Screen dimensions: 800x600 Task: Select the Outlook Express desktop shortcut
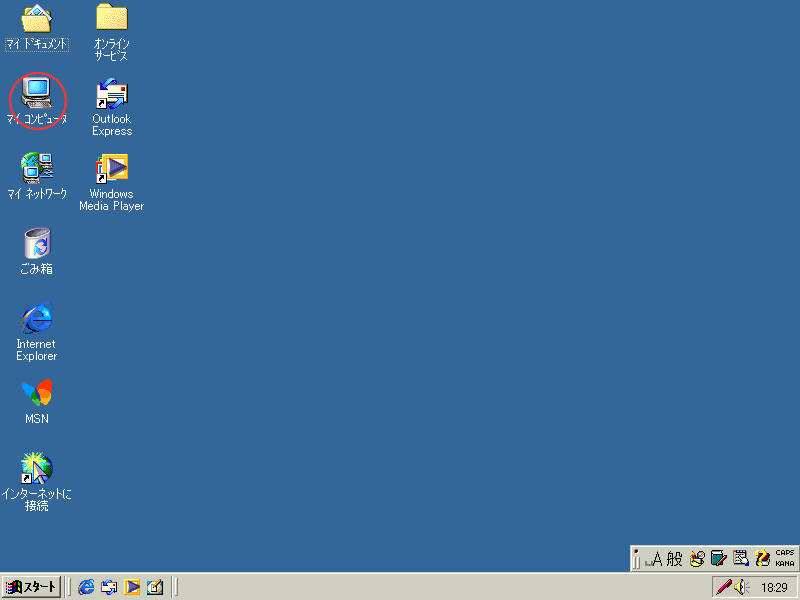(x=112, y=108)
